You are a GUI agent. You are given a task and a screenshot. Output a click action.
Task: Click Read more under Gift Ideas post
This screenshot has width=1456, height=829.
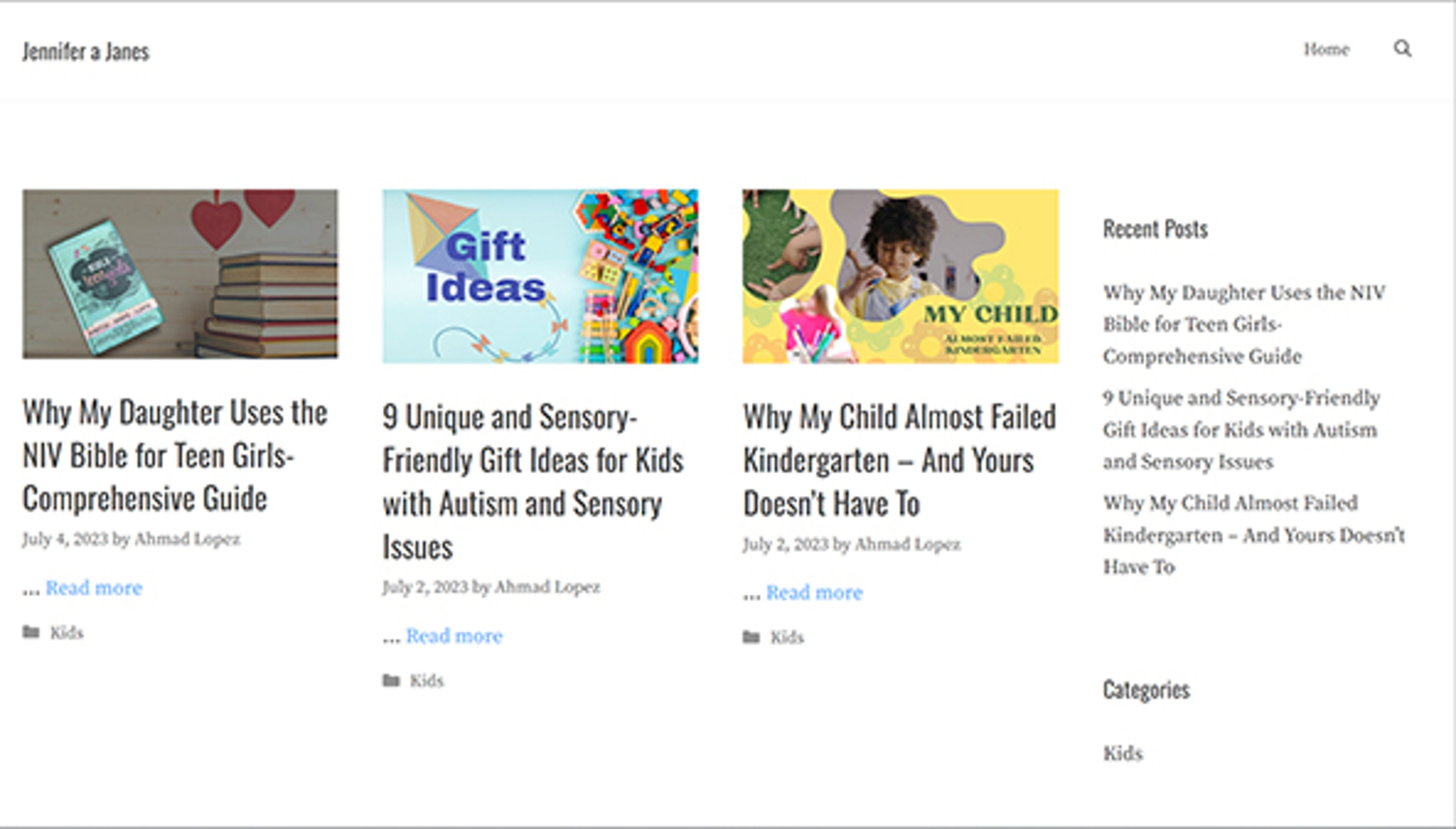454,636
